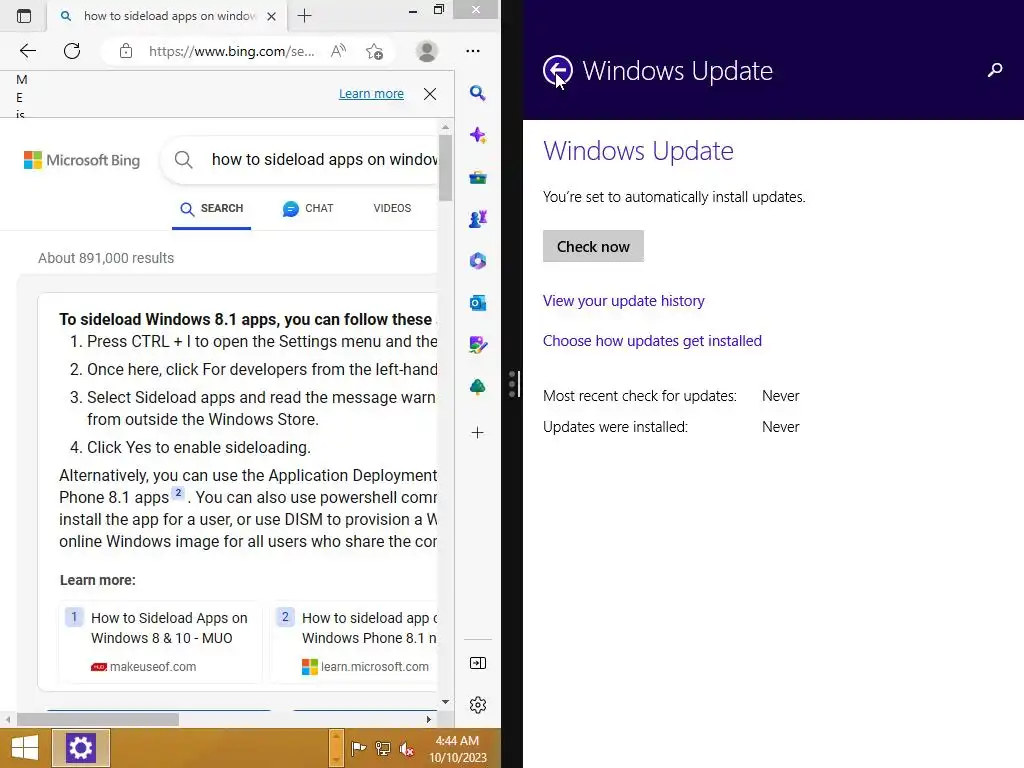Click the Check now button
The width and height of the screenshot is (1024, 768).
pos(593,246)
